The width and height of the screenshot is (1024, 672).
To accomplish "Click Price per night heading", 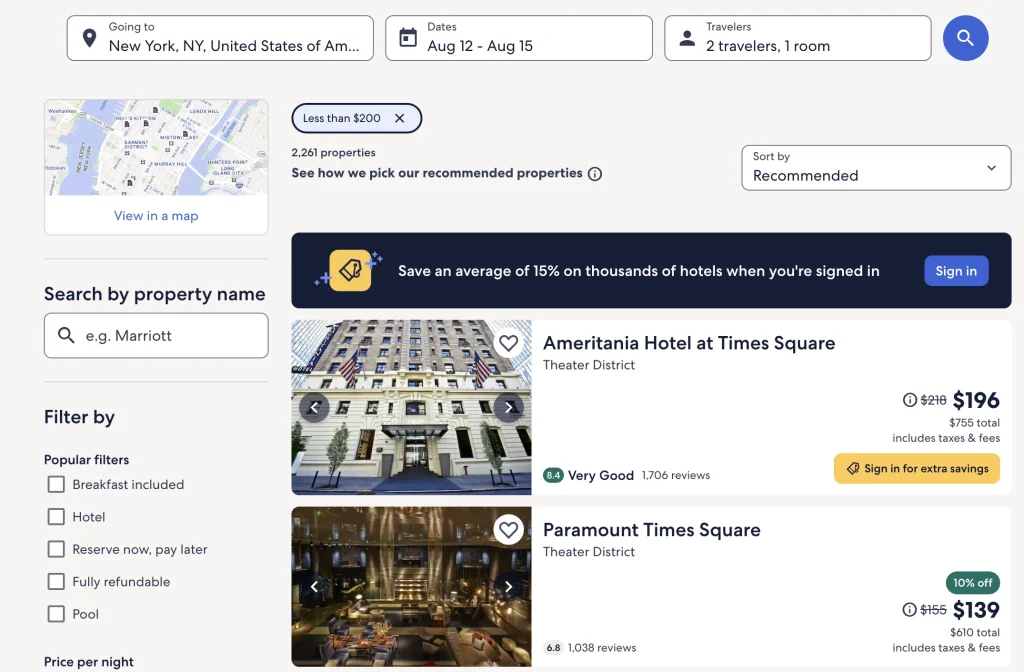I will [89, 662].
